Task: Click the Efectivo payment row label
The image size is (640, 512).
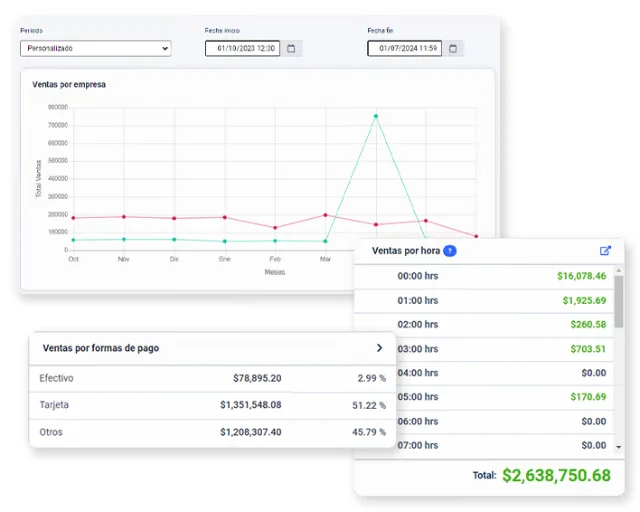Action: point(56,378)
